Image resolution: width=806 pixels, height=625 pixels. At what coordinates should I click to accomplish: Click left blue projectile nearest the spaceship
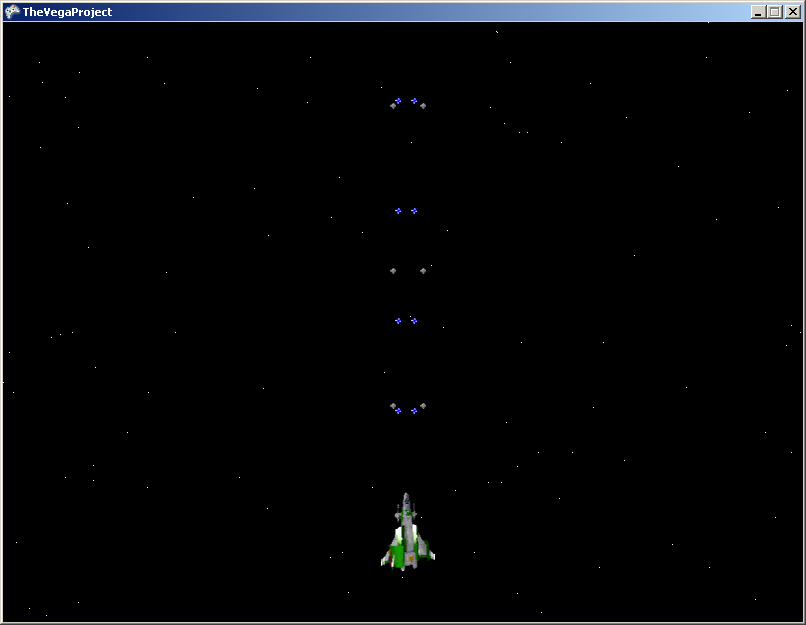[398, 411]
